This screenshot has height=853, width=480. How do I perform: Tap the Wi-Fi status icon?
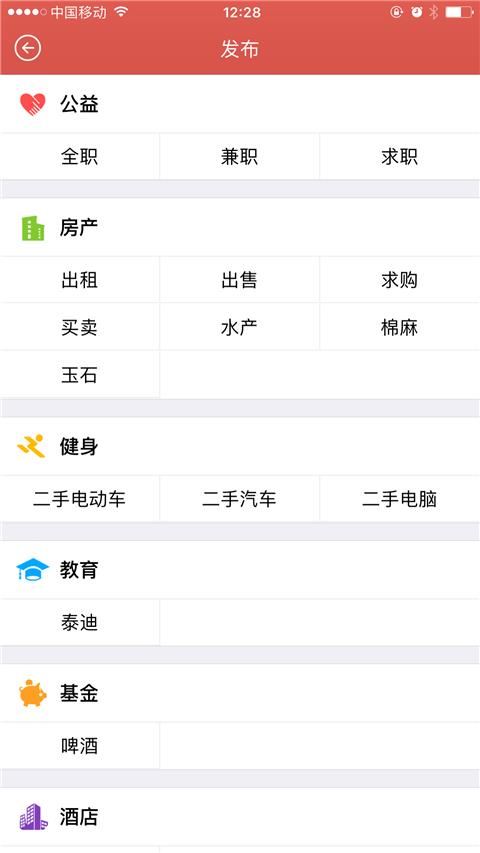pos(121,11)
